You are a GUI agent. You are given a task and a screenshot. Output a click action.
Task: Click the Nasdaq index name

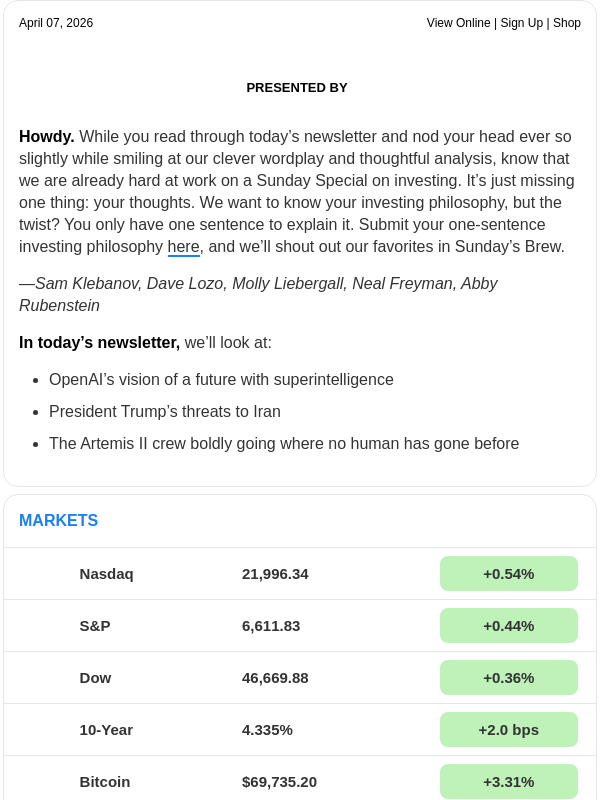coord(106,574)
